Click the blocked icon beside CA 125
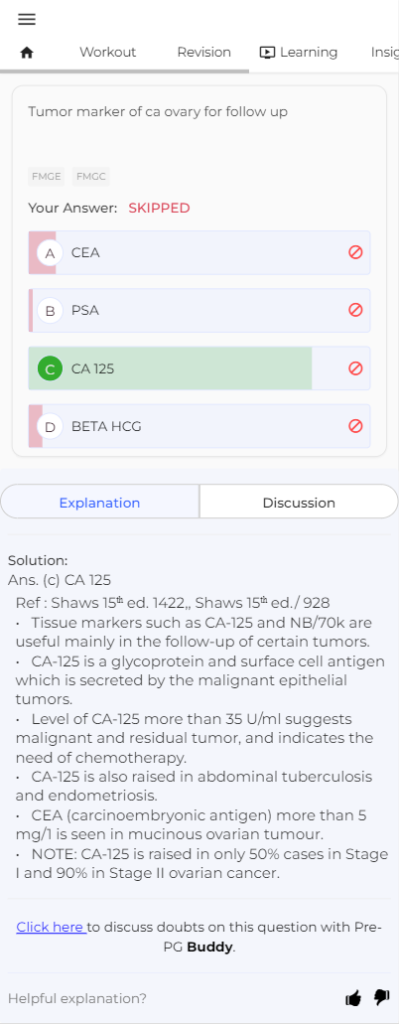The image size is (399, 1024). coord(355,368)
